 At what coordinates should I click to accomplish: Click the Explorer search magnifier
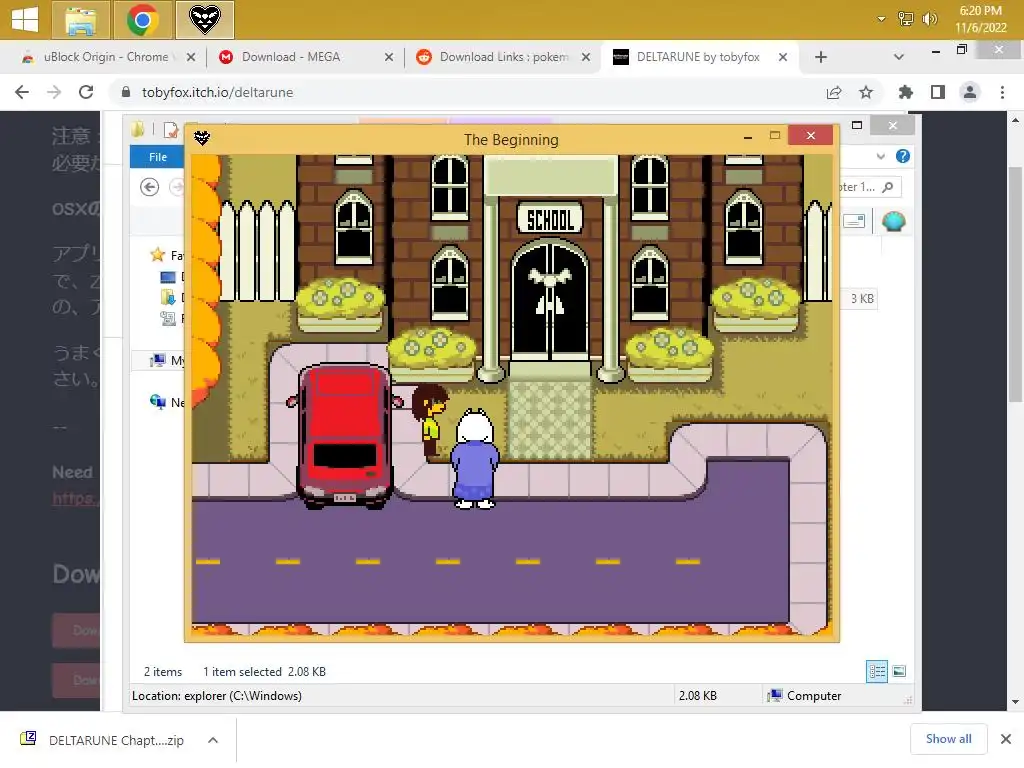click(x=888, y=187)
